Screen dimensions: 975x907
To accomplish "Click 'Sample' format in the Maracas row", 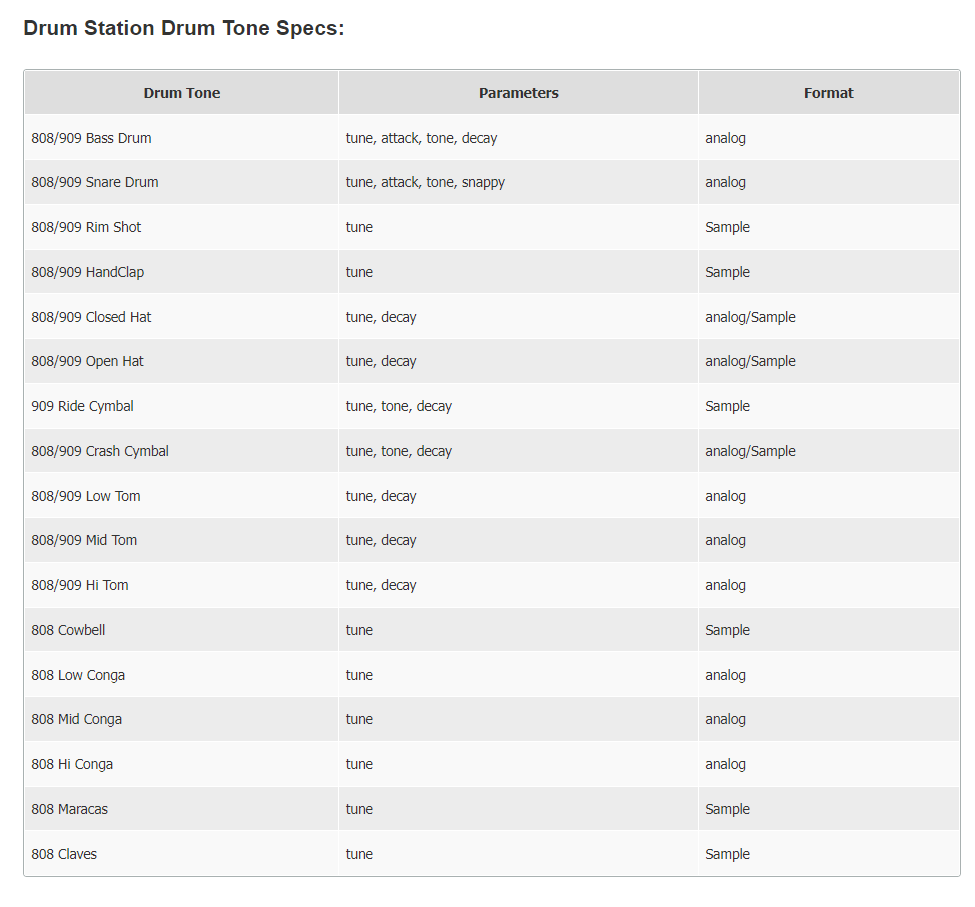I will pyautogui.click(x=829, y=809).
